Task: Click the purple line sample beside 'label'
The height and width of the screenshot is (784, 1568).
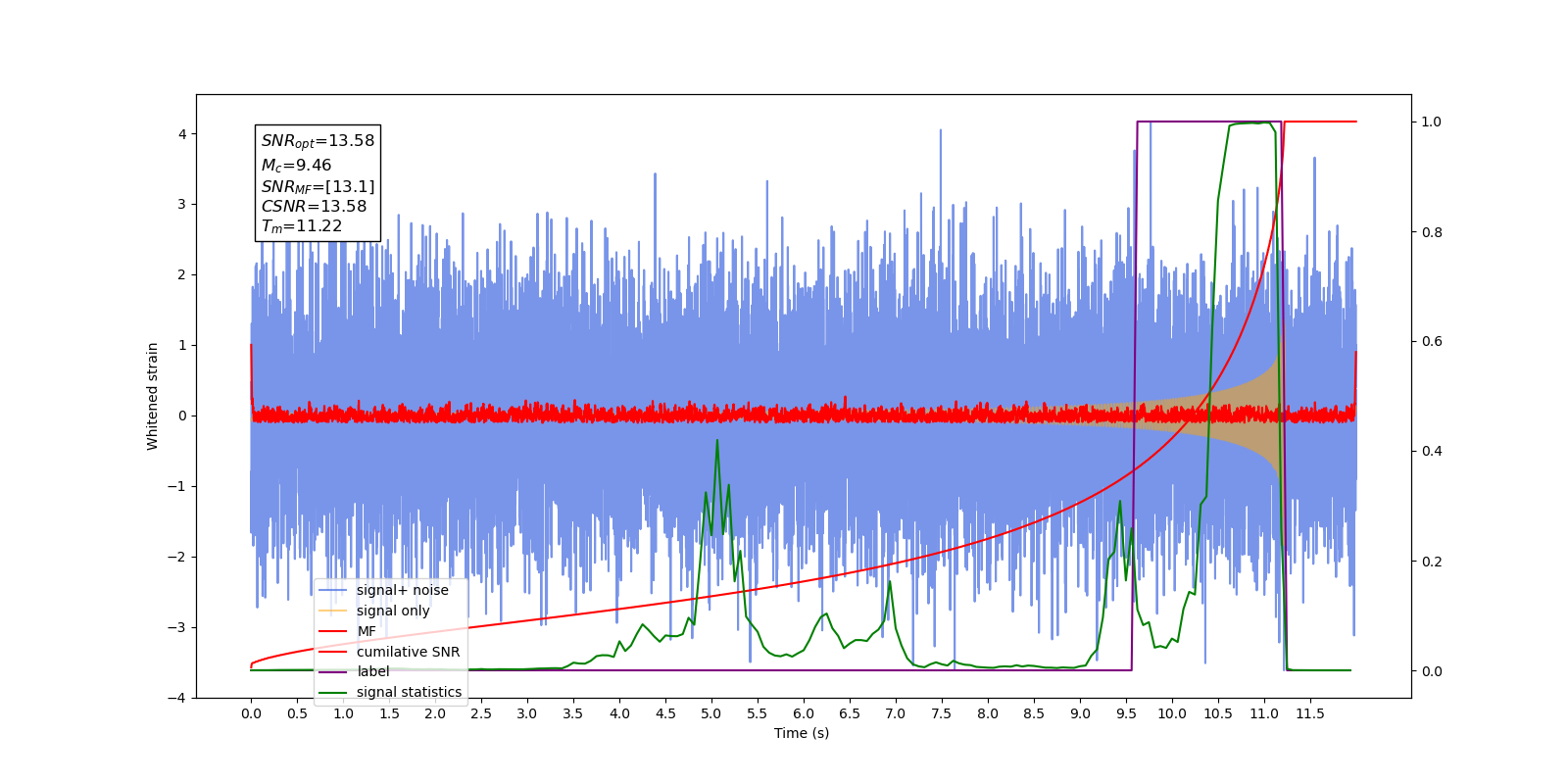Action: (x=333, y=671)
